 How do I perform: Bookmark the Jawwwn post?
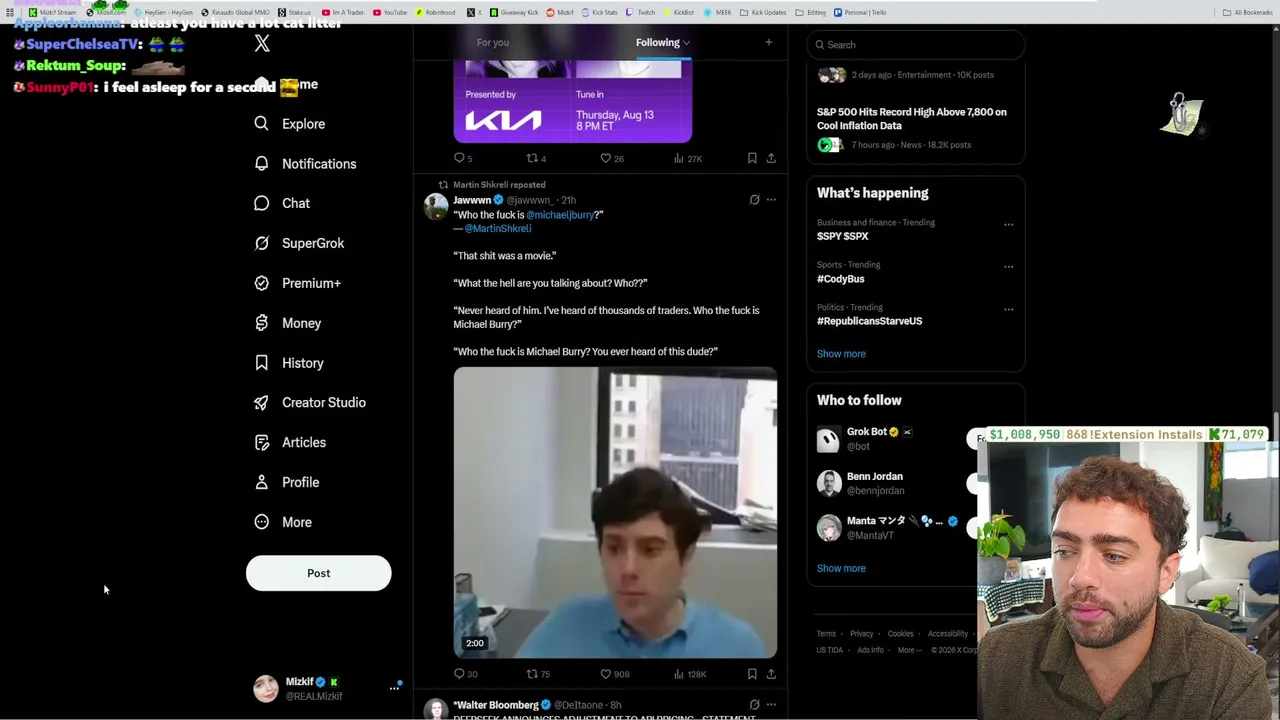[x=752, y=674]
